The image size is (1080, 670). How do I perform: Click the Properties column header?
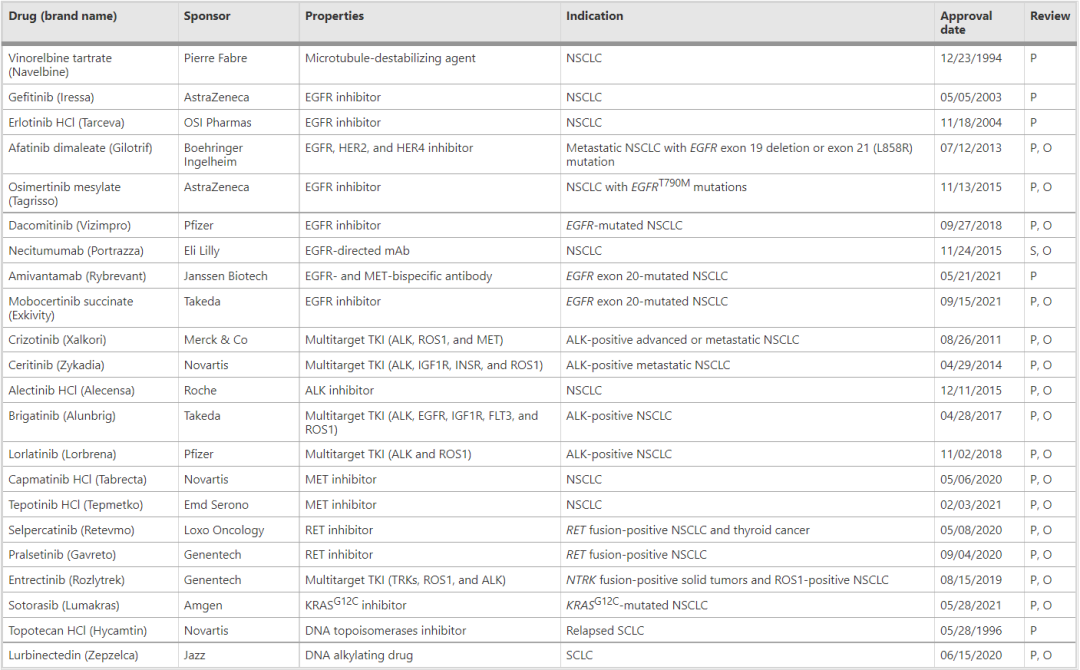pyautogui.click(x=334, y=16)
